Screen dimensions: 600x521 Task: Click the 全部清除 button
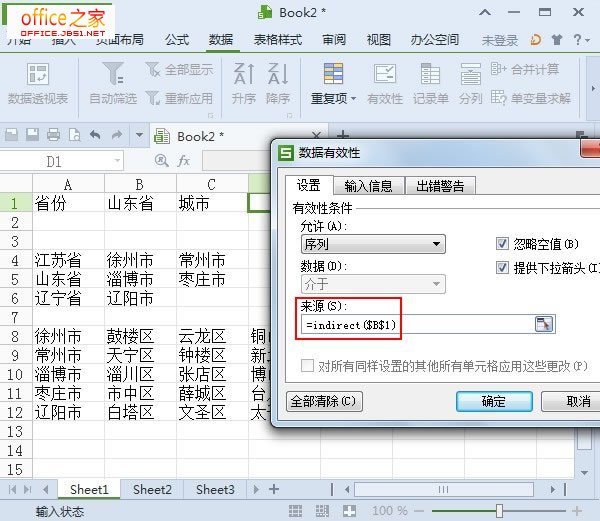(322, 401)
